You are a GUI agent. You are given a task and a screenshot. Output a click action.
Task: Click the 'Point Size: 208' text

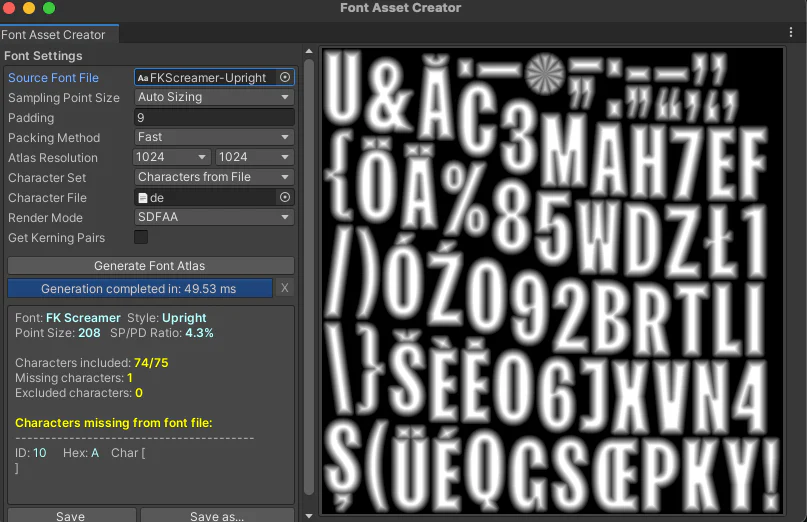(x=58, y=333)
